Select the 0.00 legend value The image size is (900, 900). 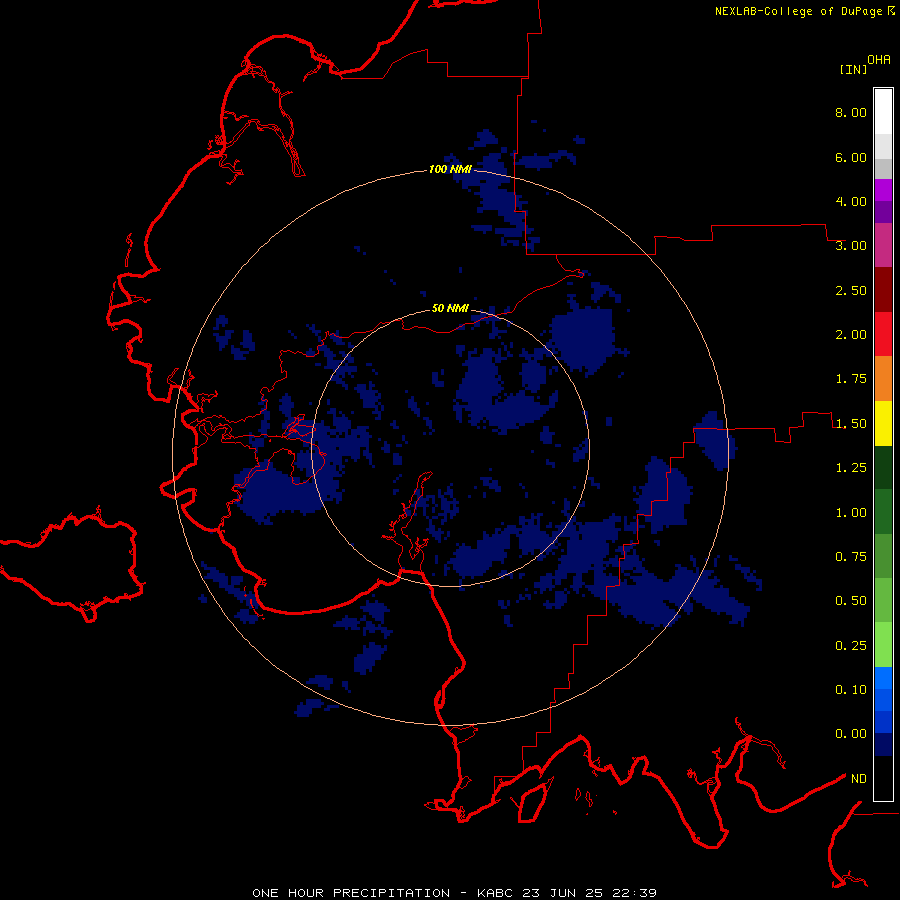point(851,734)
